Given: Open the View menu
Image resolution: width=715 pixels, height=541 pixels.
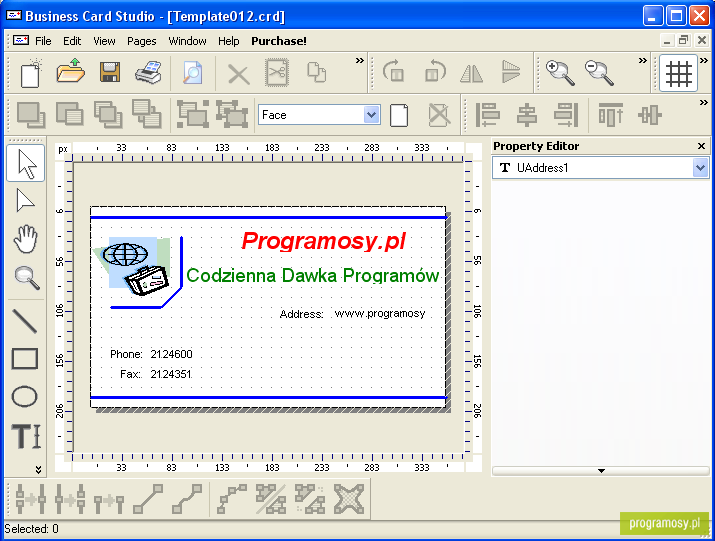Looking at the screenshot, I should pos(104,41).
